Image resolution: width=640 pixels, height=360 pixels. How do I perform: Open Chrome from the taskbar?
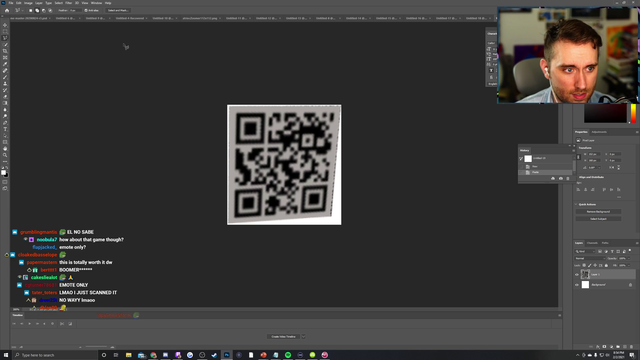(153, 355)
